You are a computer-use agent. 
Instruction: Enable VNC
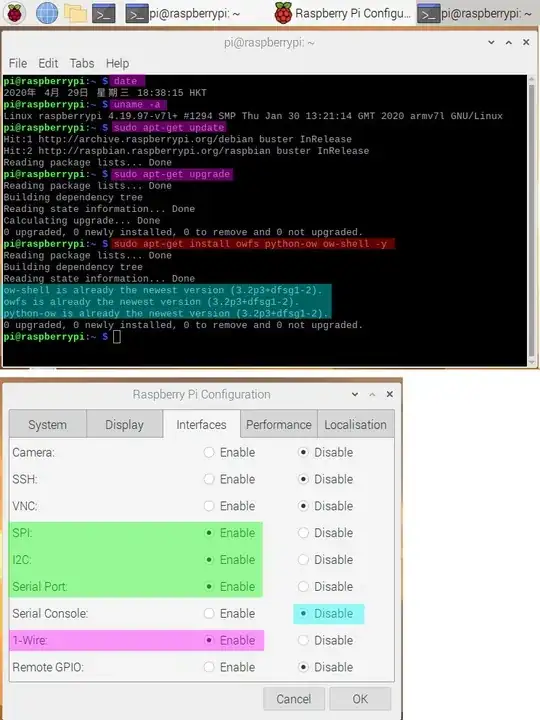[x=229, y=506]
